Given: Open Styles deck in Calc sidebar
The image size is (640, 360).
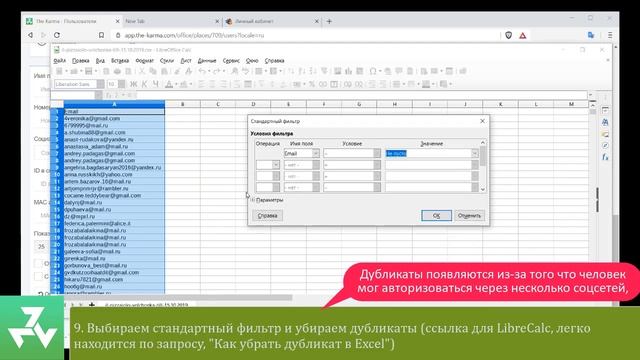Looking at the screenshot, I should coord(605,122).
